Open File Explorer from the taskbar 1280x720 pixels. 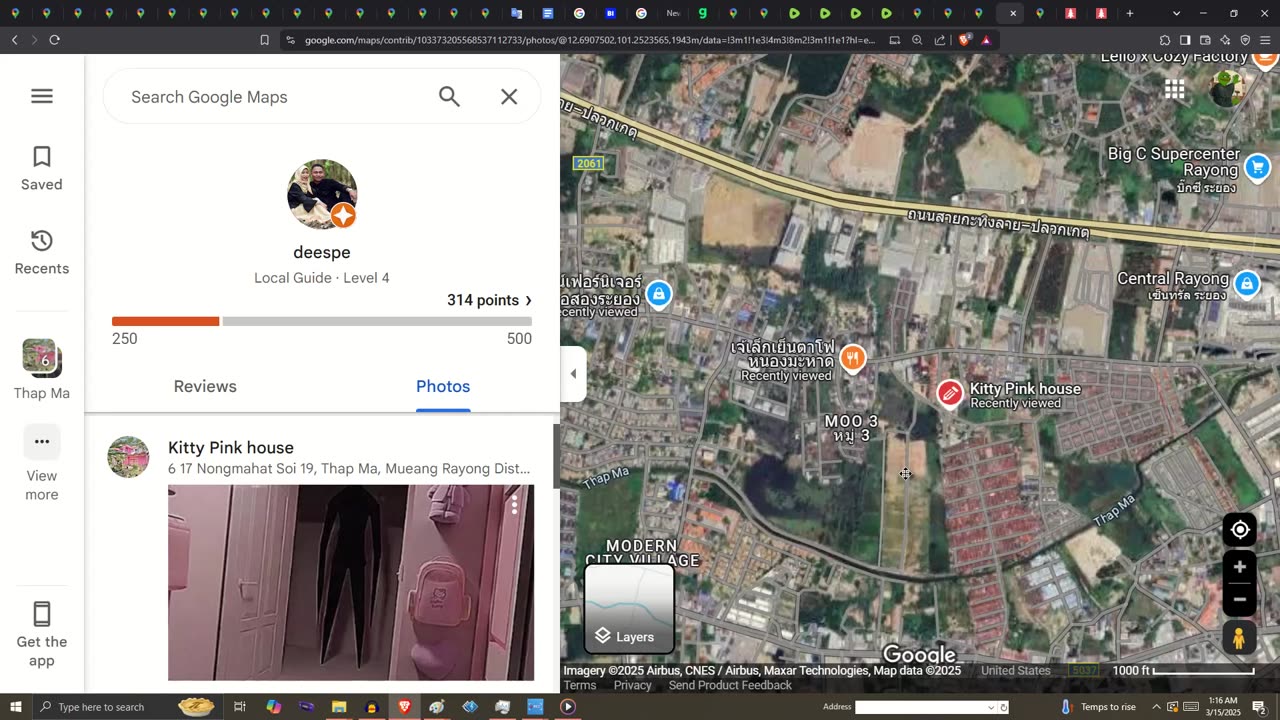click(339, 707)
